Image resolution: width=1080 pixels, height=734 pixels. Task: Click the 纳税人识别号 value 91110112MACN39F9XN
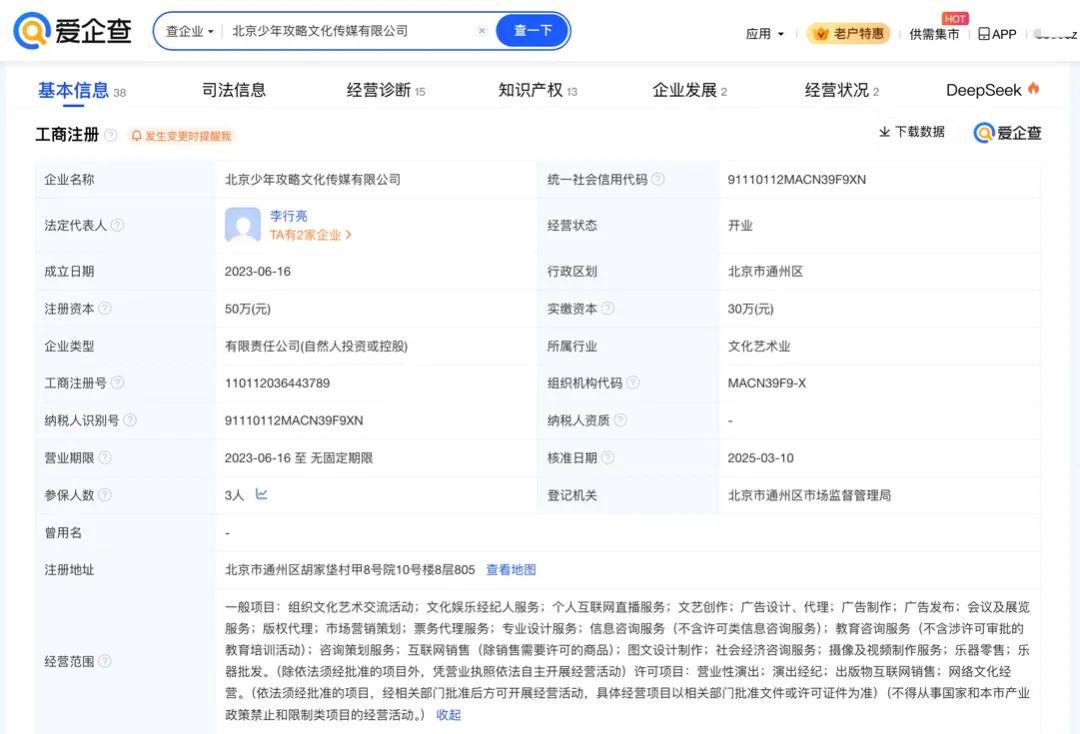[x=294, y=420]
